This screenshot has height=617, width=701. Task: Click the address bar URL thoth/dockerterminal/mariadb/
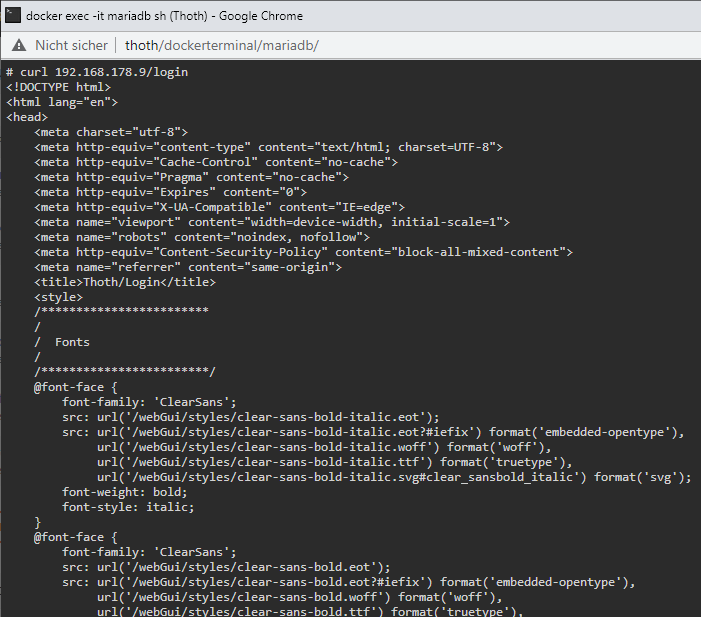[x=222, y=45]
